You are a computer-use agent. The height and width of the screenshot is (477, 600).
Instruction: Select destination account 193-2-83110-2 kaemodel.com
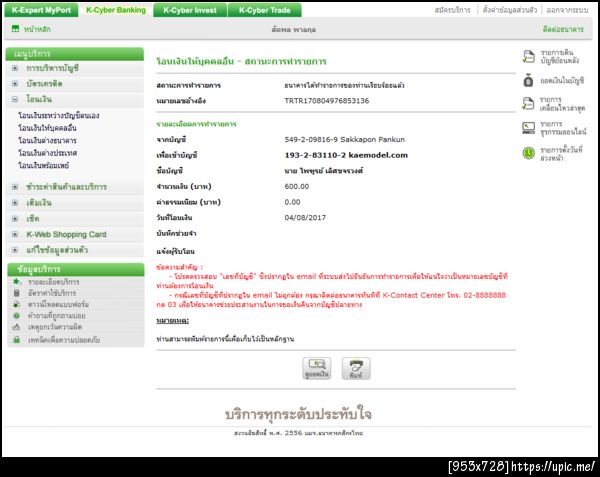[x=346, y=155]
